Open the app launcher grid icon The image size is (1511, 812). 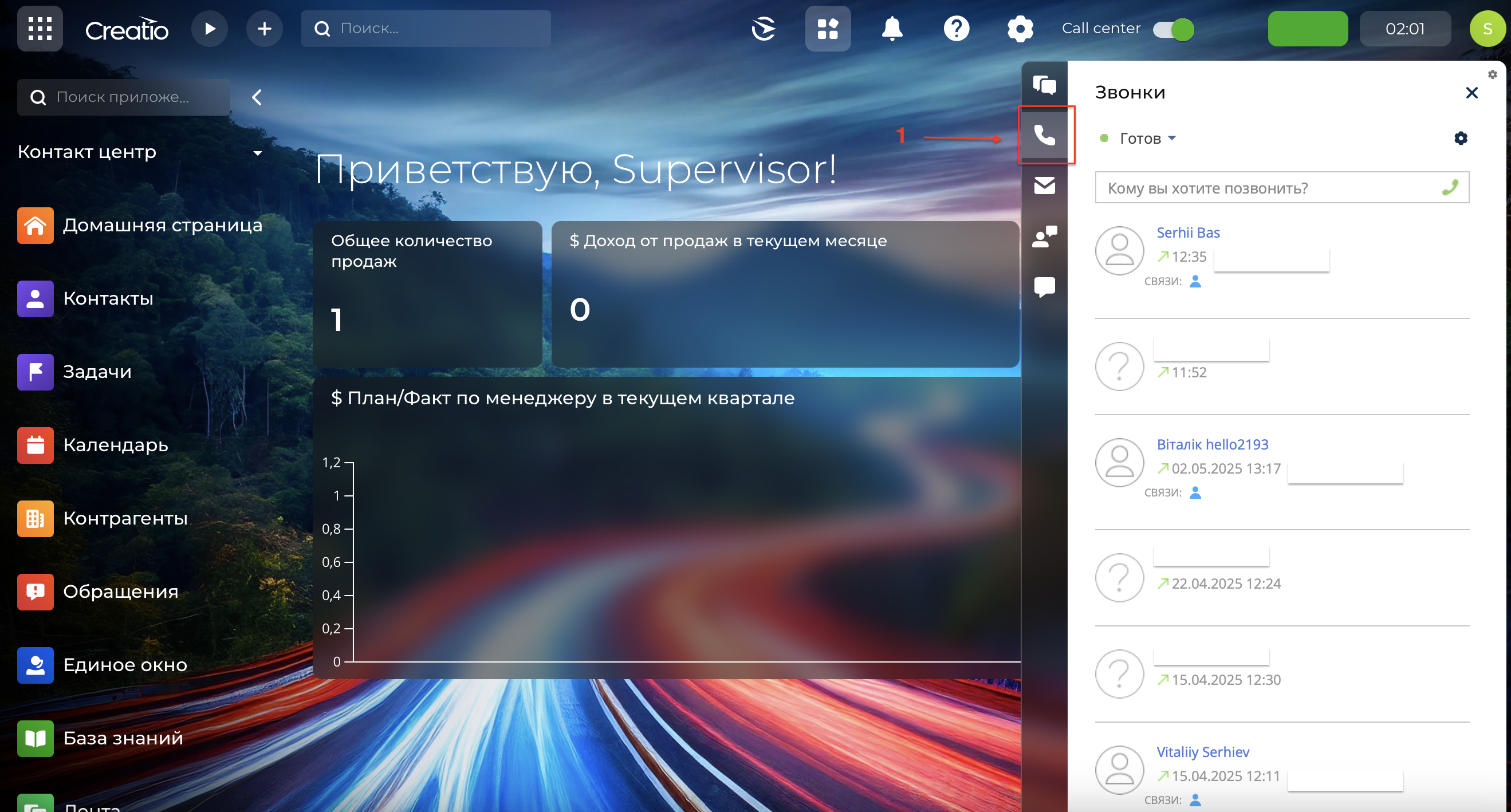tap(40, 28)
